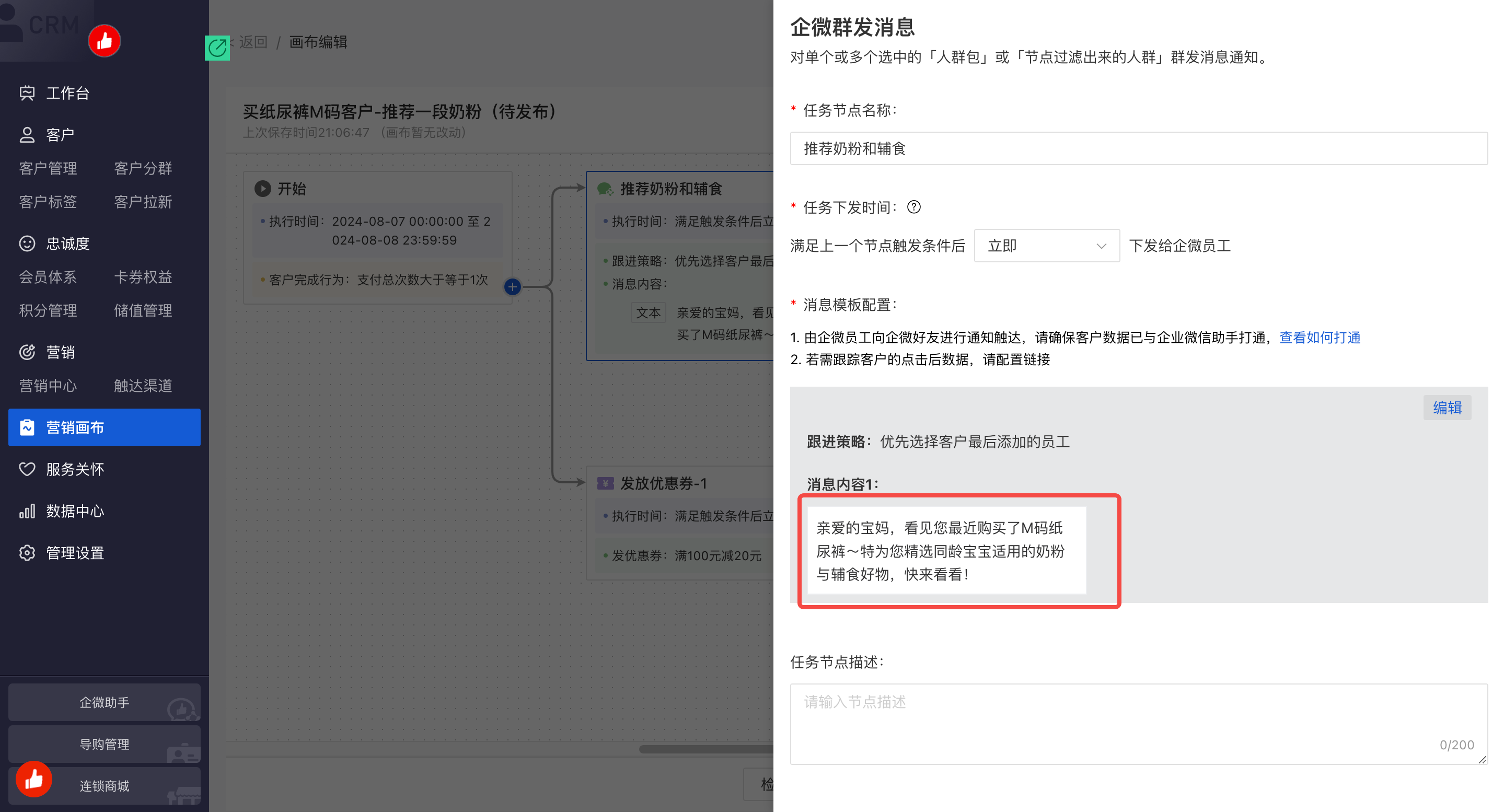This screenshot has width=1504, height=812.
Task: Click the 任务节点名称 input field
Action: click(x=1139, y=148)
